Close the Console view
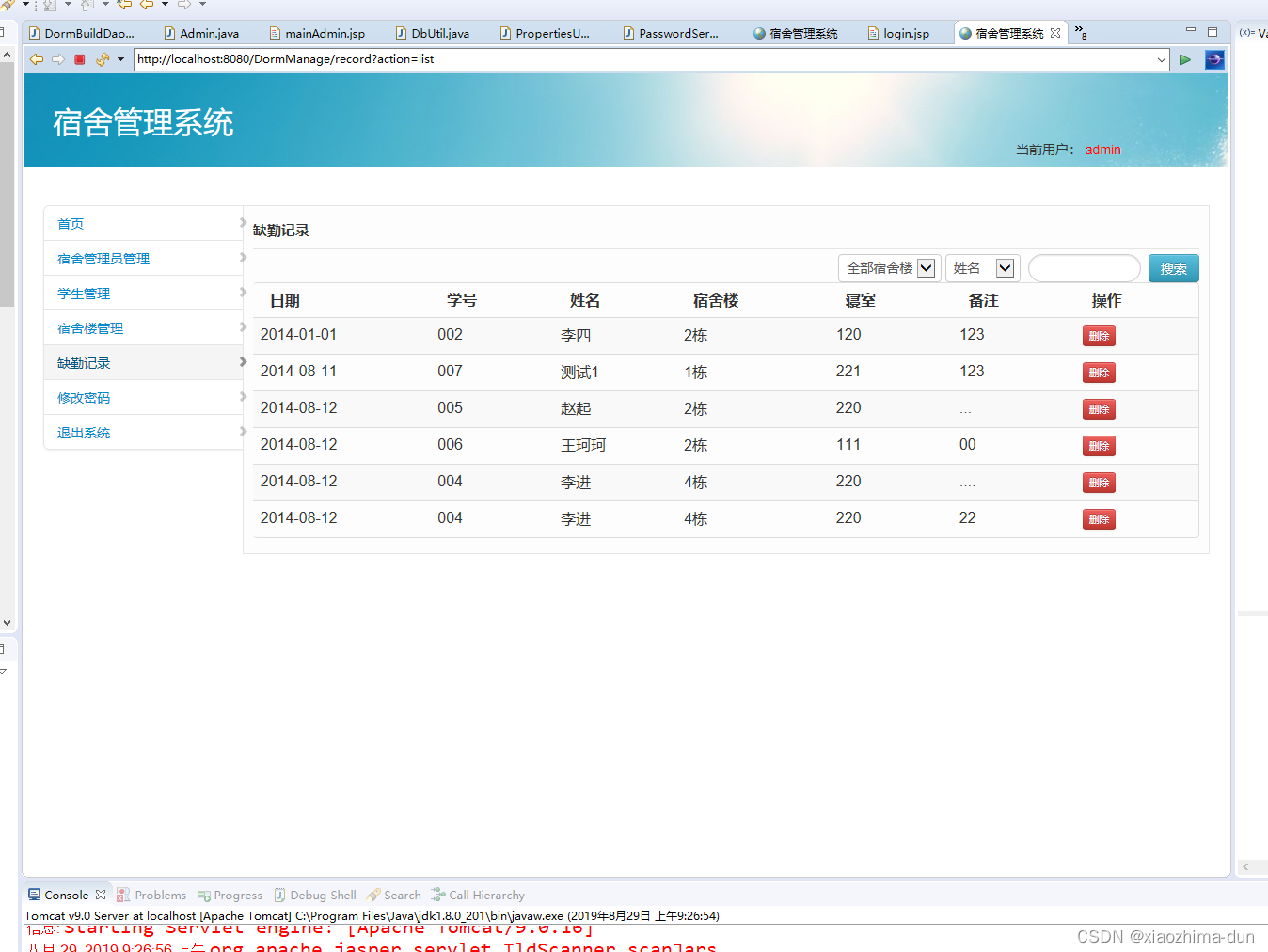This screenshot has height=952, width=1268. pos(101,895)
